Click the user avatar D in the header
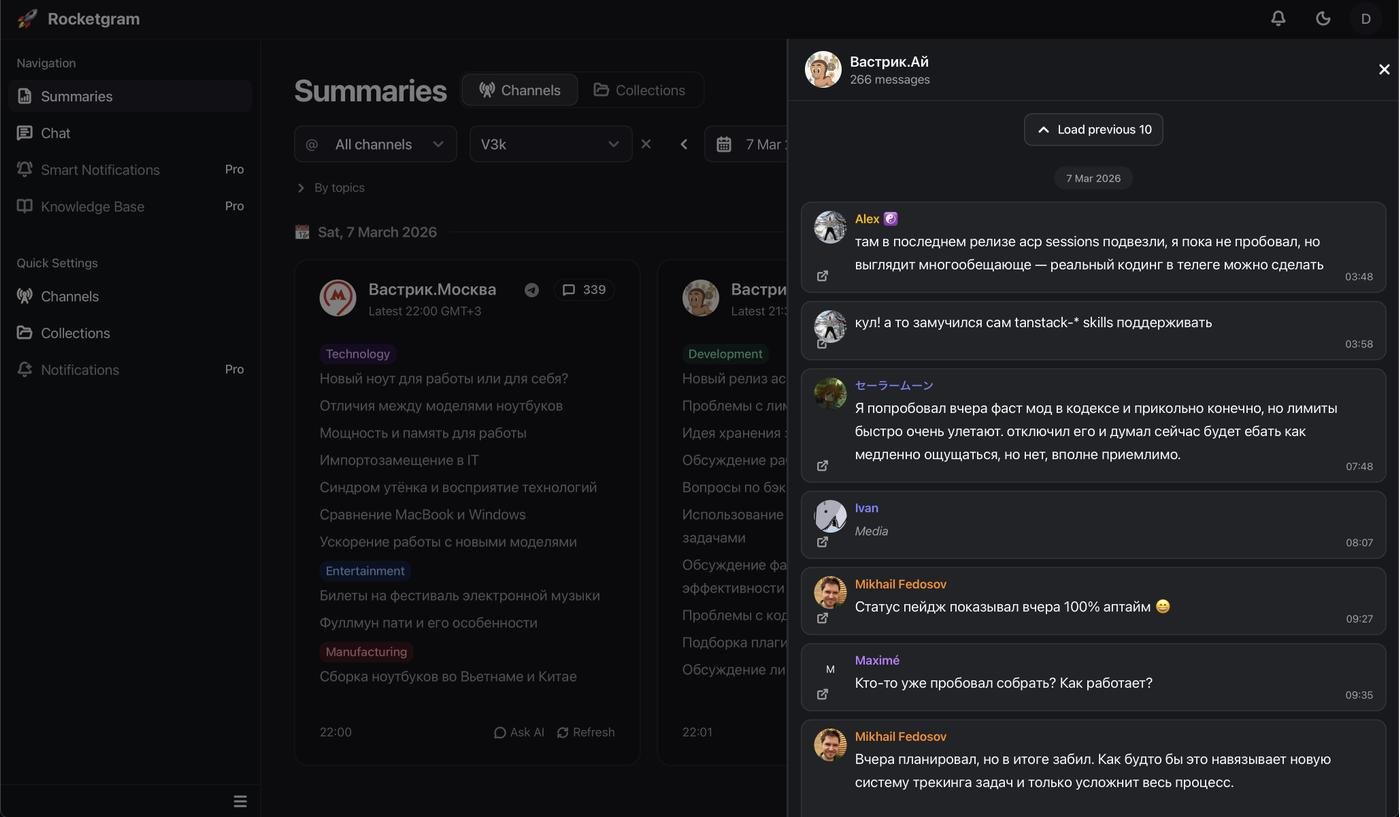 coord(1366,18)
